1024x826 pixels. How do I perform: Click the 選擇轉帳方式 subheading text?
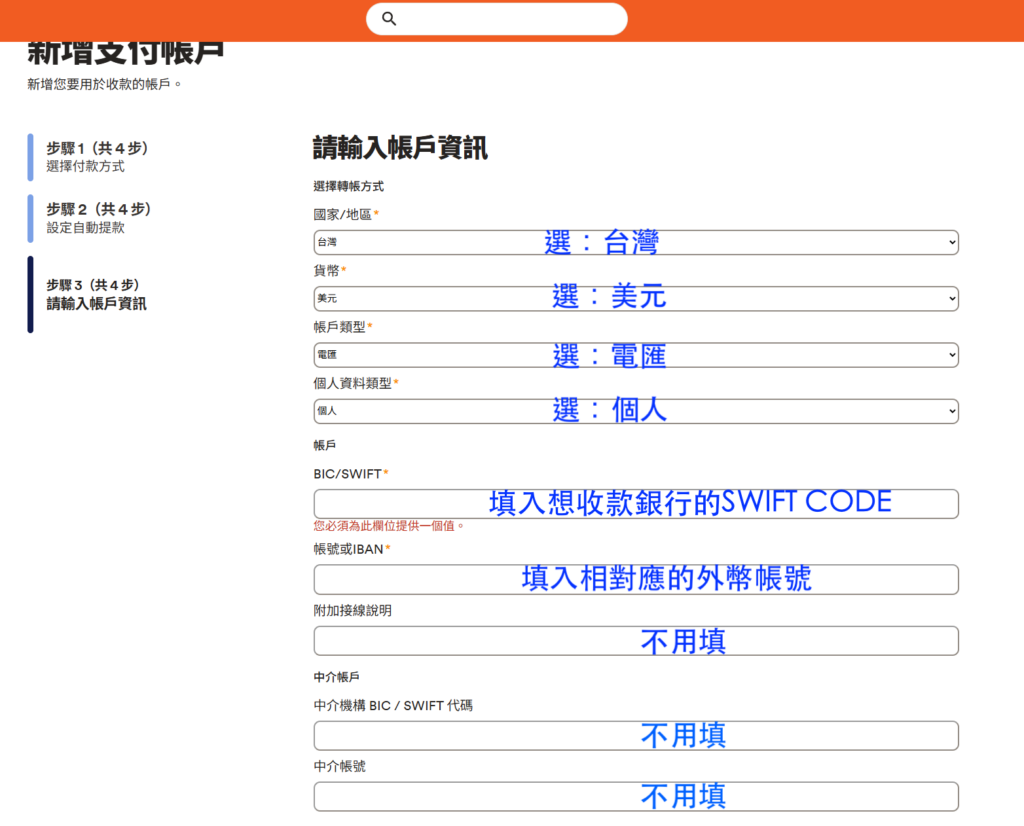348,186
